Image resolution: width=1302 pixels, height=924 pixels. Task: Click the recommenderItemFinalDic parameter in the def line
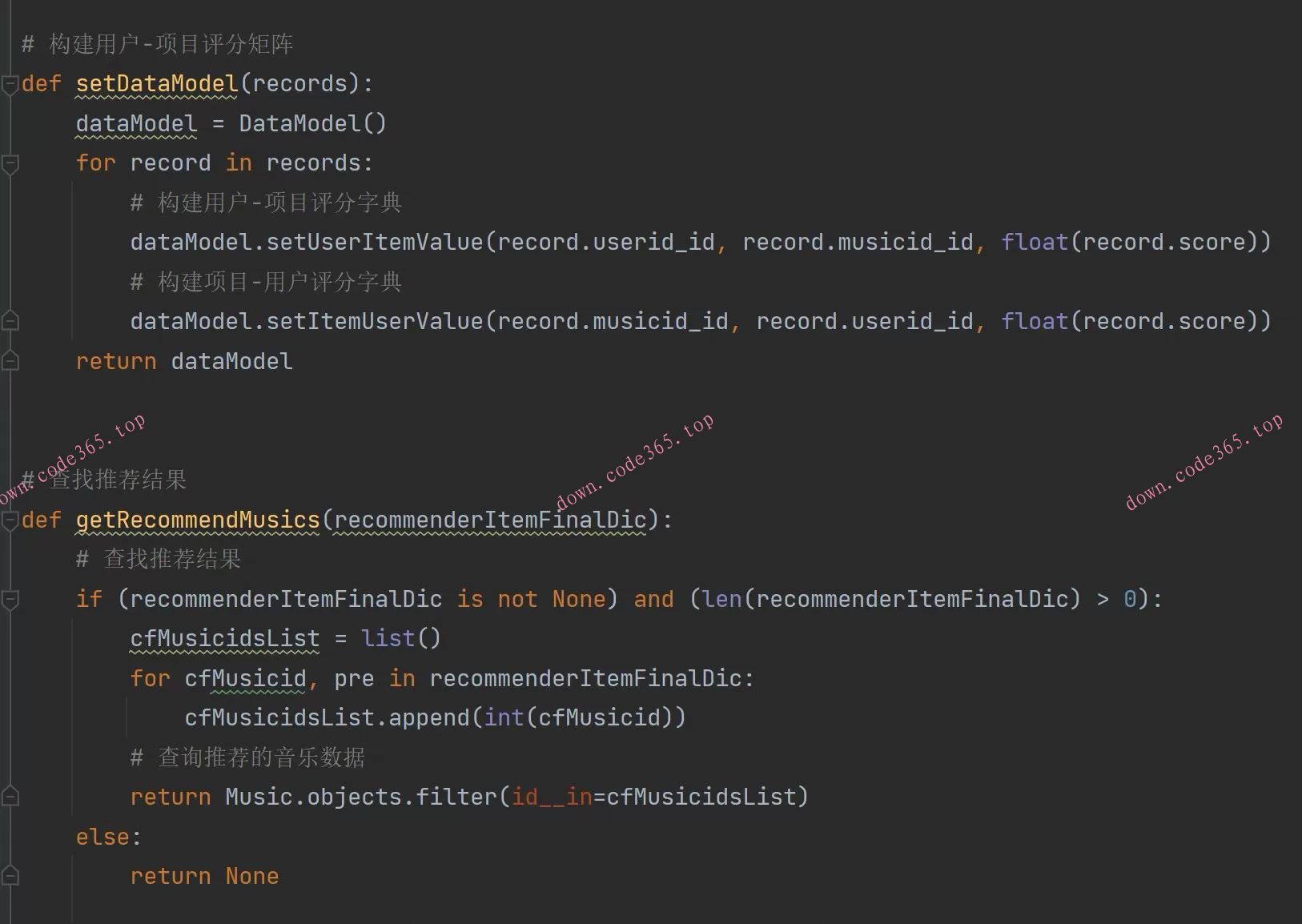489,520
